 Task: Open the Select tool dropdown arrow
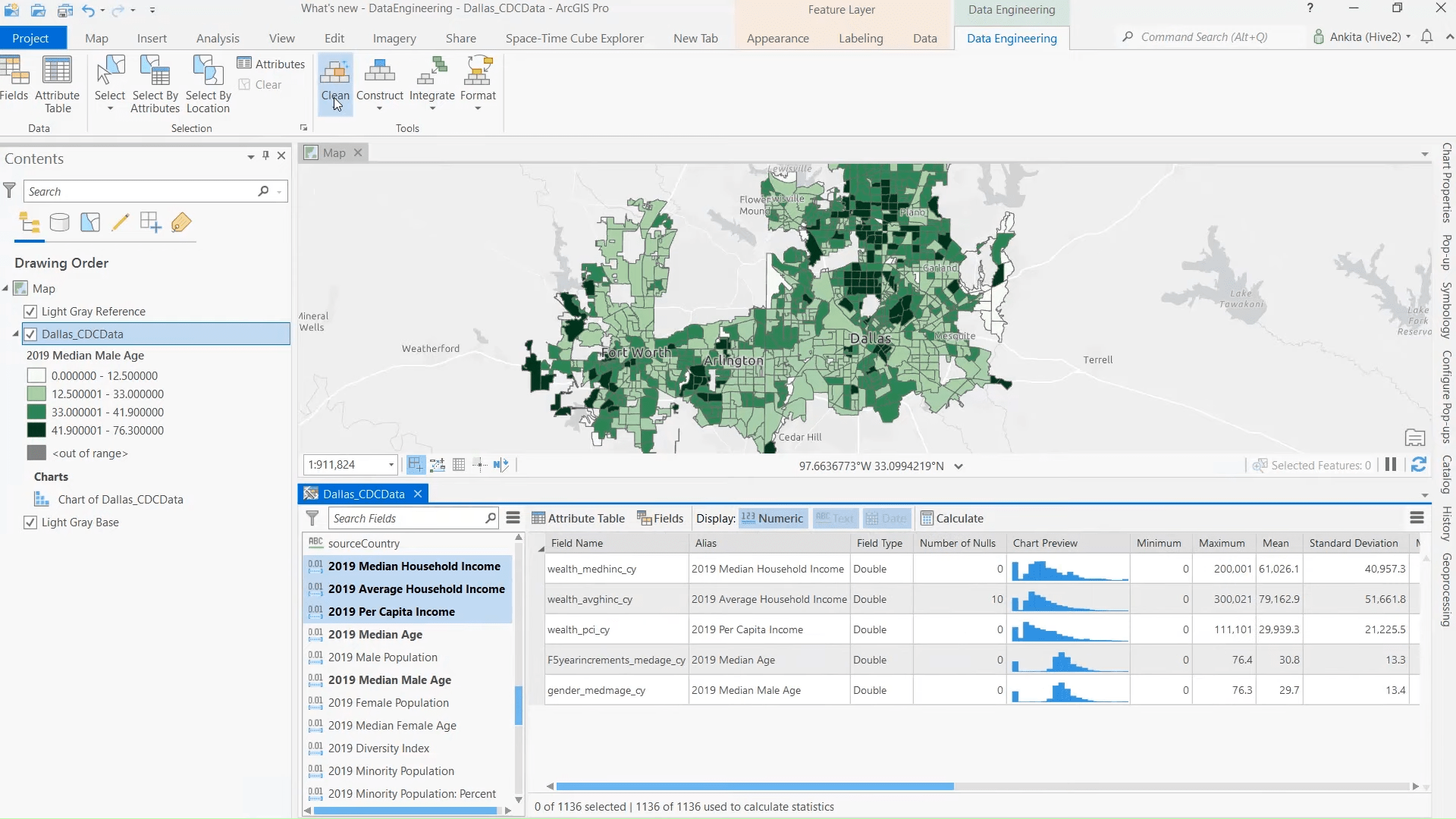(110, 108)
